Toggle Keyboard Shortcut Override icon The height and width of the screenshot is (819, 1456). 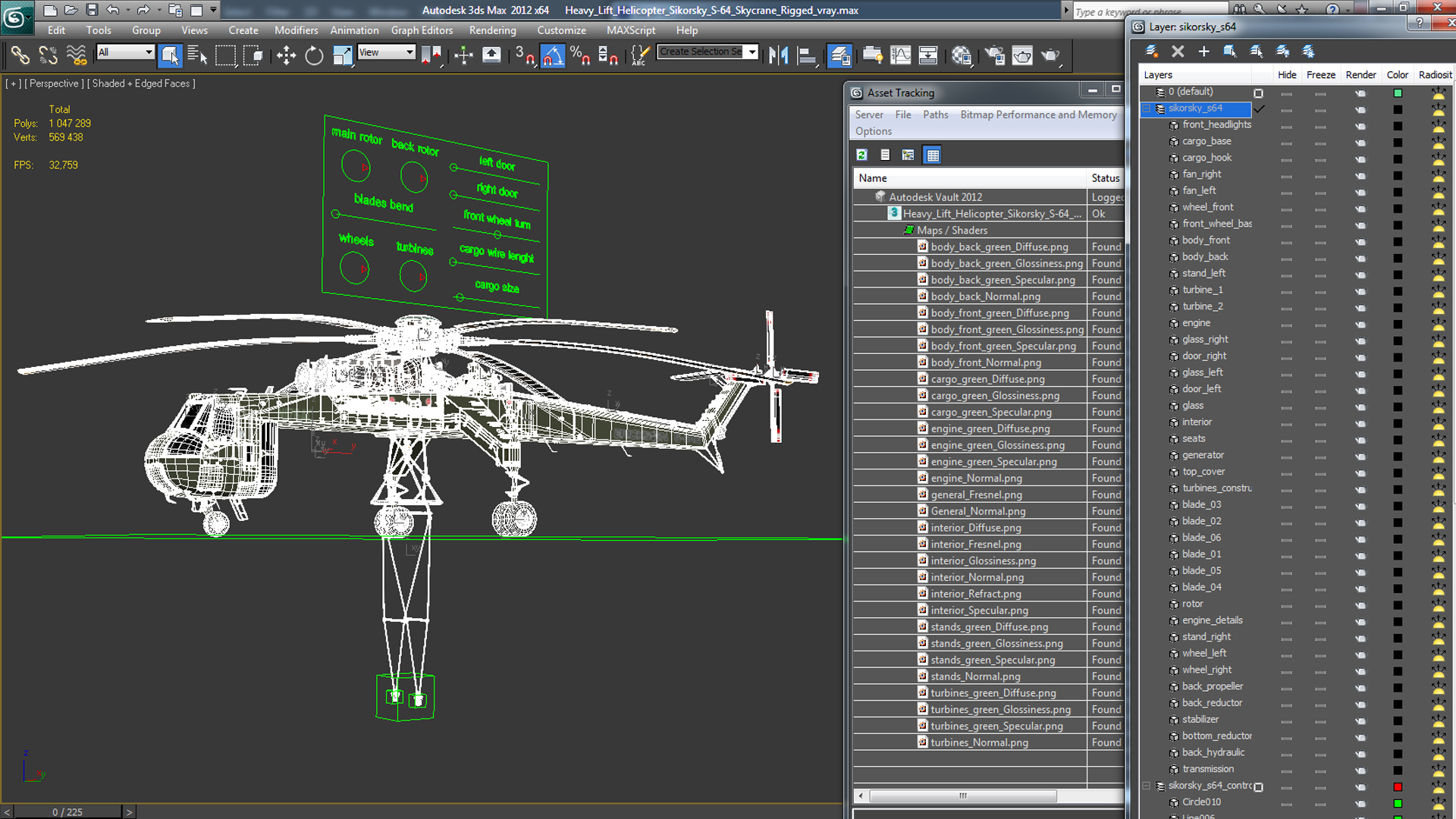click(491, 55)
